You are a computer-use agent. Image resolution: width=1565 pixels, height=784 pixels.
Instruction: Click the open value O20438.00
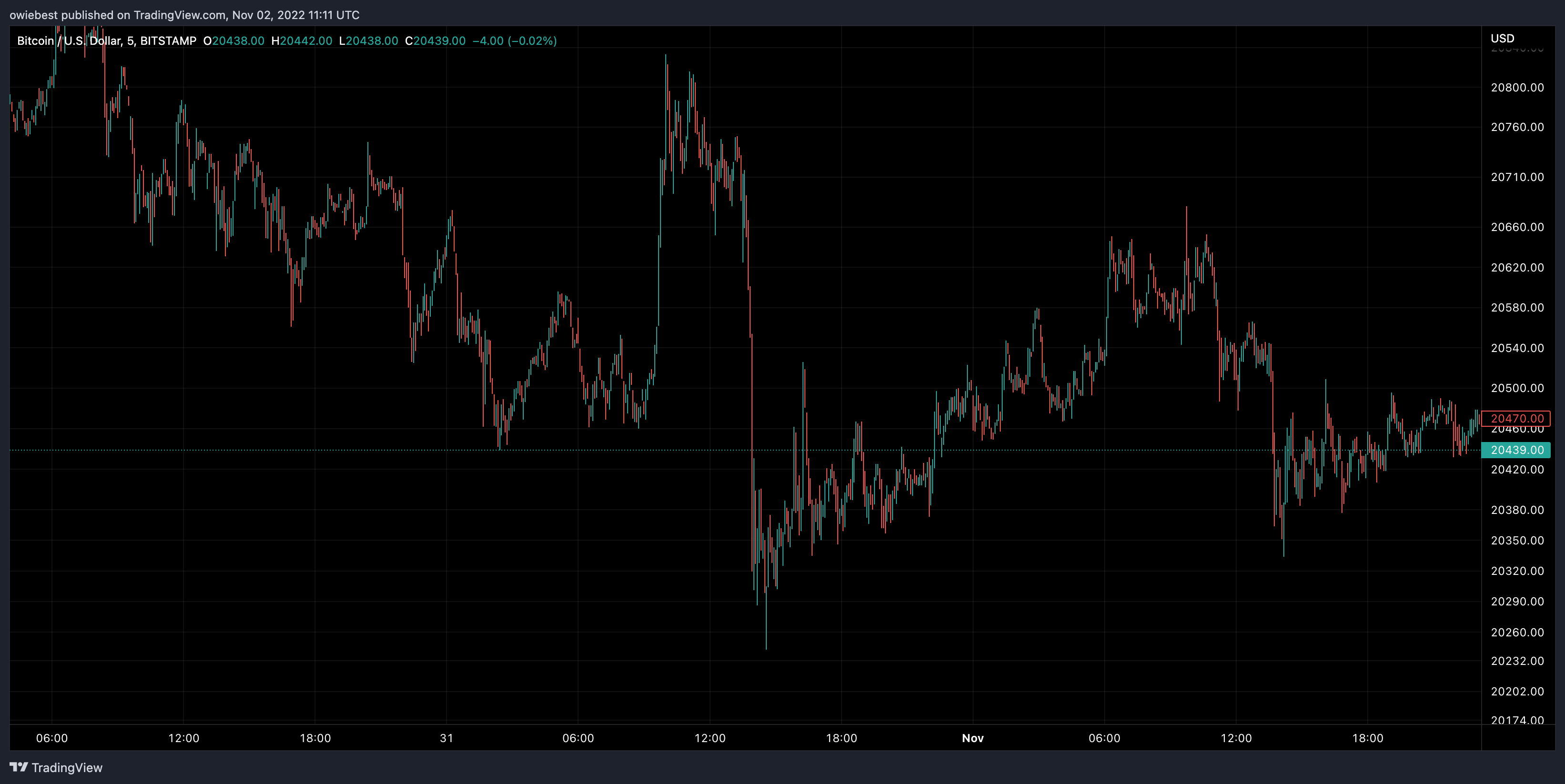point(234,40)
